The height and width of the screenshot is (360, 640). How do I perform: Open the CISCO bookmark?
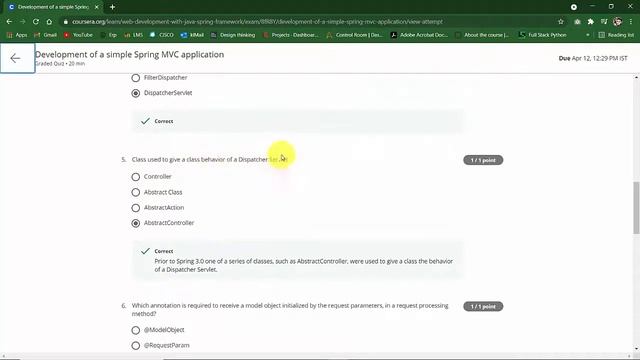(x=162, y=35)
